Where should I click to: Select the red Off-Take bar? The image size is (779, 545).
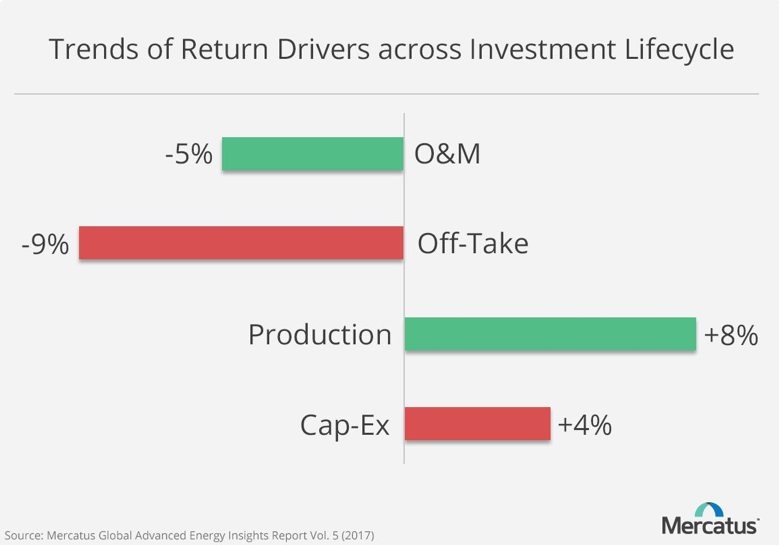click(241, 243)
